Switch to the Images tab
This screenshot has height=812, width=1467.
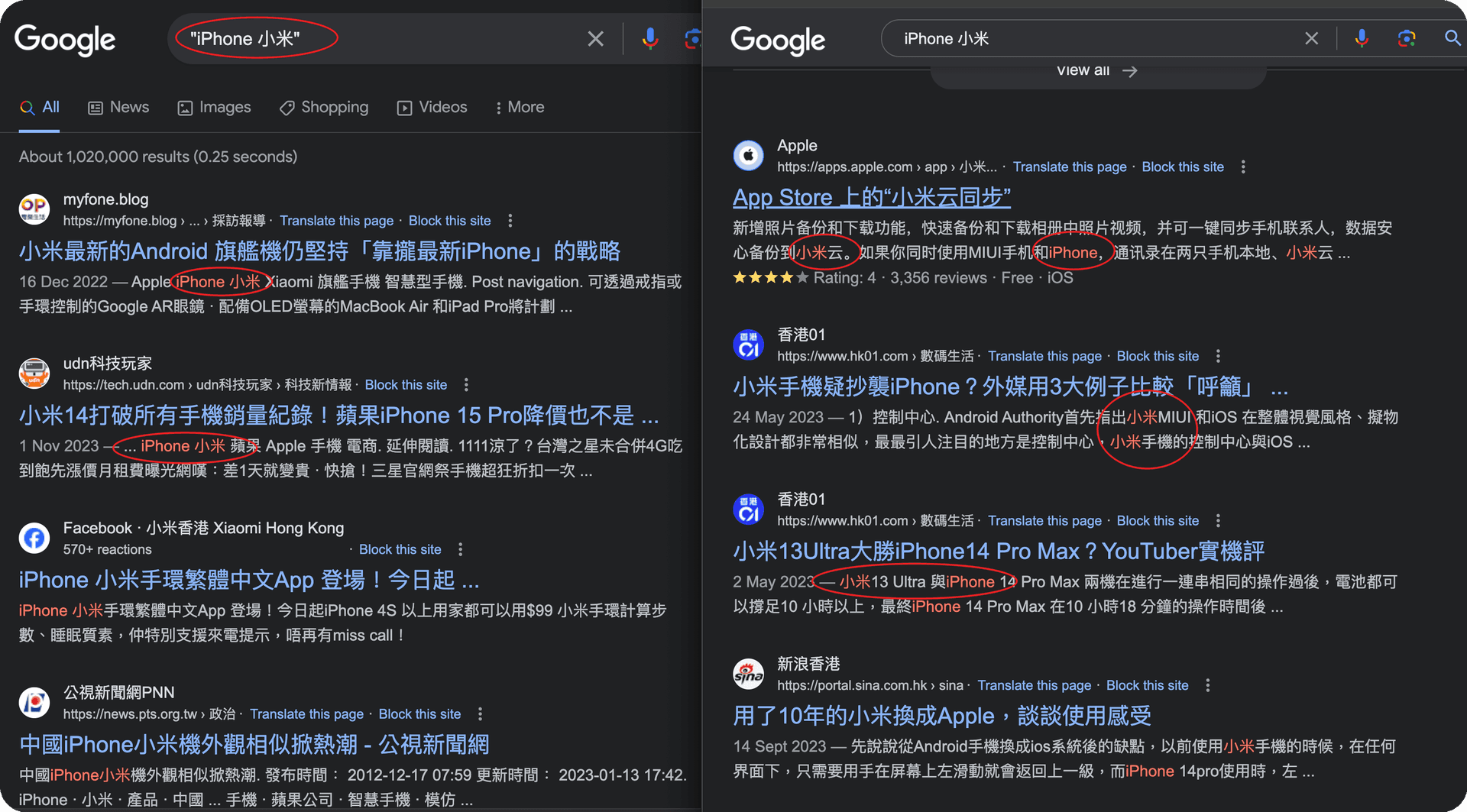pos(214,108)
